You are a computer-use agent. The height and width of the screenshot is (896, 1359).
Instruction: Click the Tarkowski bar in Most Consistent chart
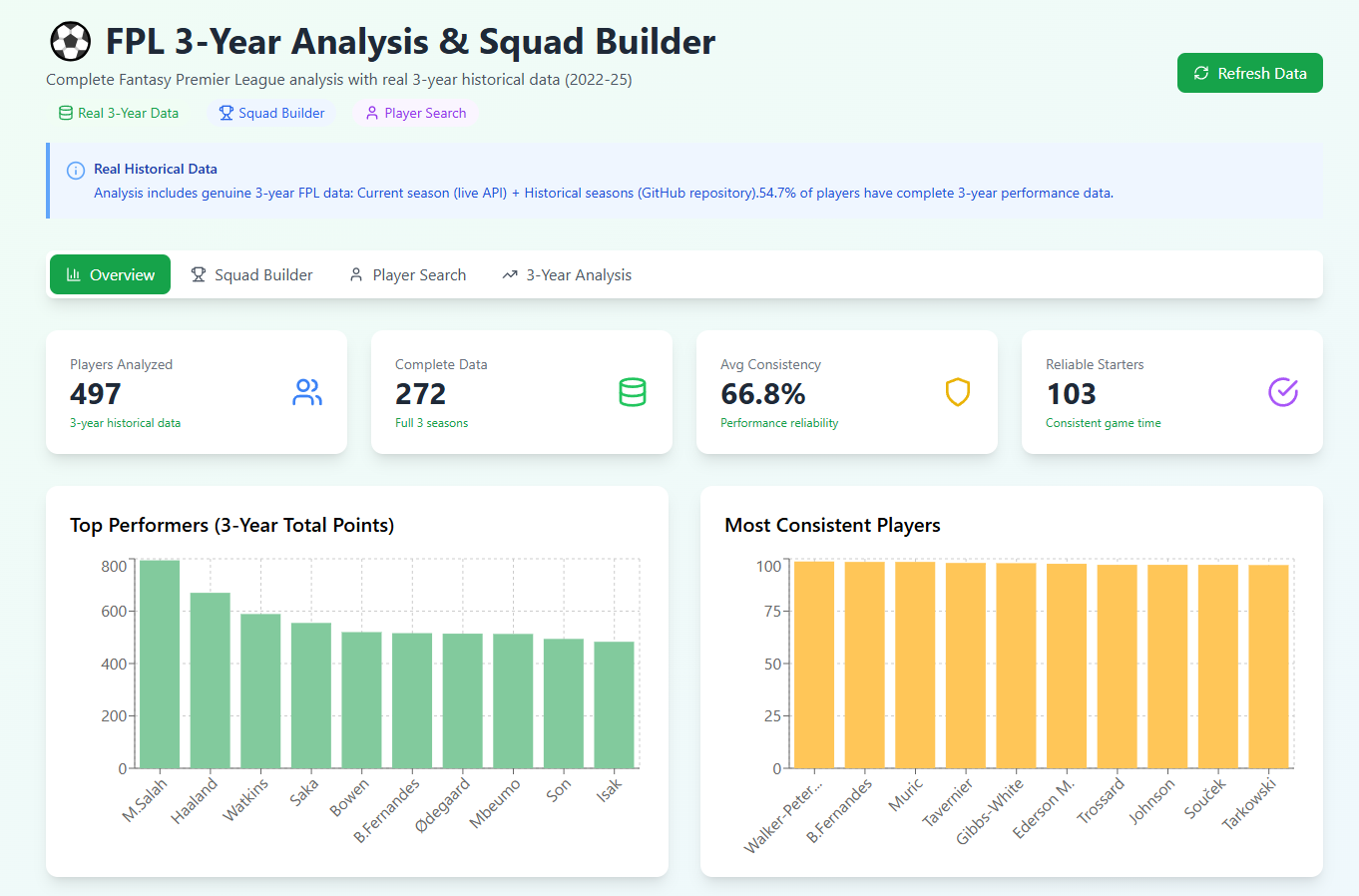pos(1268,667)
